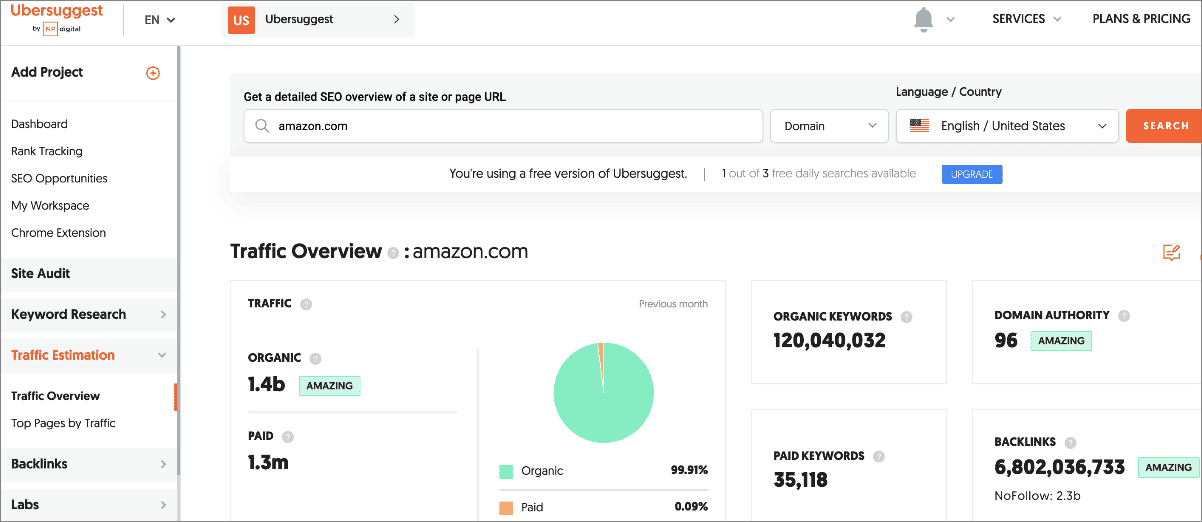Click the 99.91% organic percentage
The image size is (1202, 522).
(689, 471)
